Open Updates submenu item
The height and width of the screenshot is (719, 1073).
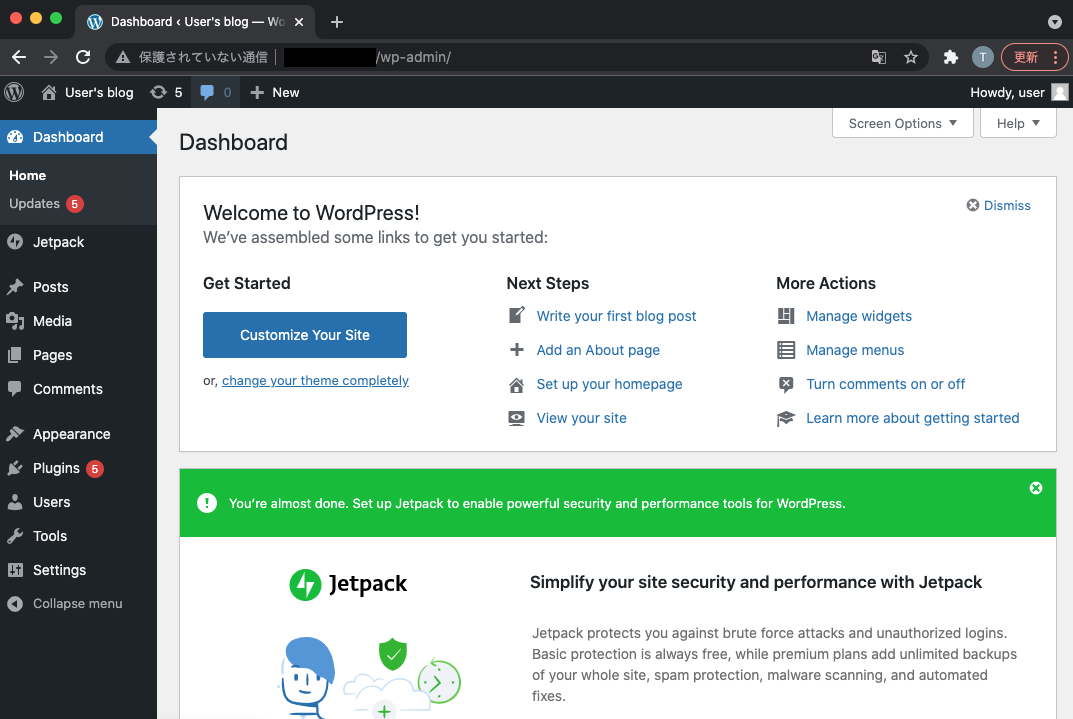click(x=46, y=203)
